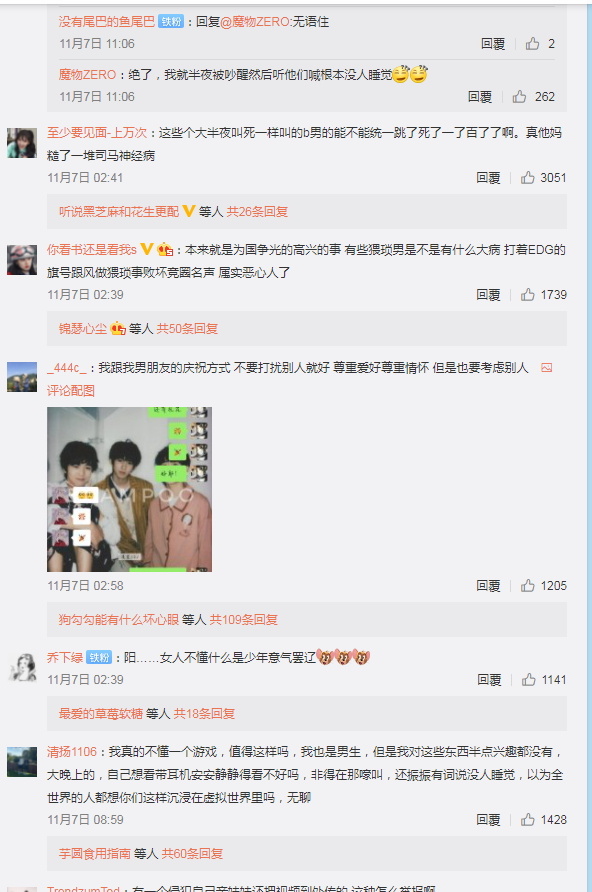Like 清扬1106's comment with 1428 likes
Screen dimensions: 592x892
tap(527, 819)
